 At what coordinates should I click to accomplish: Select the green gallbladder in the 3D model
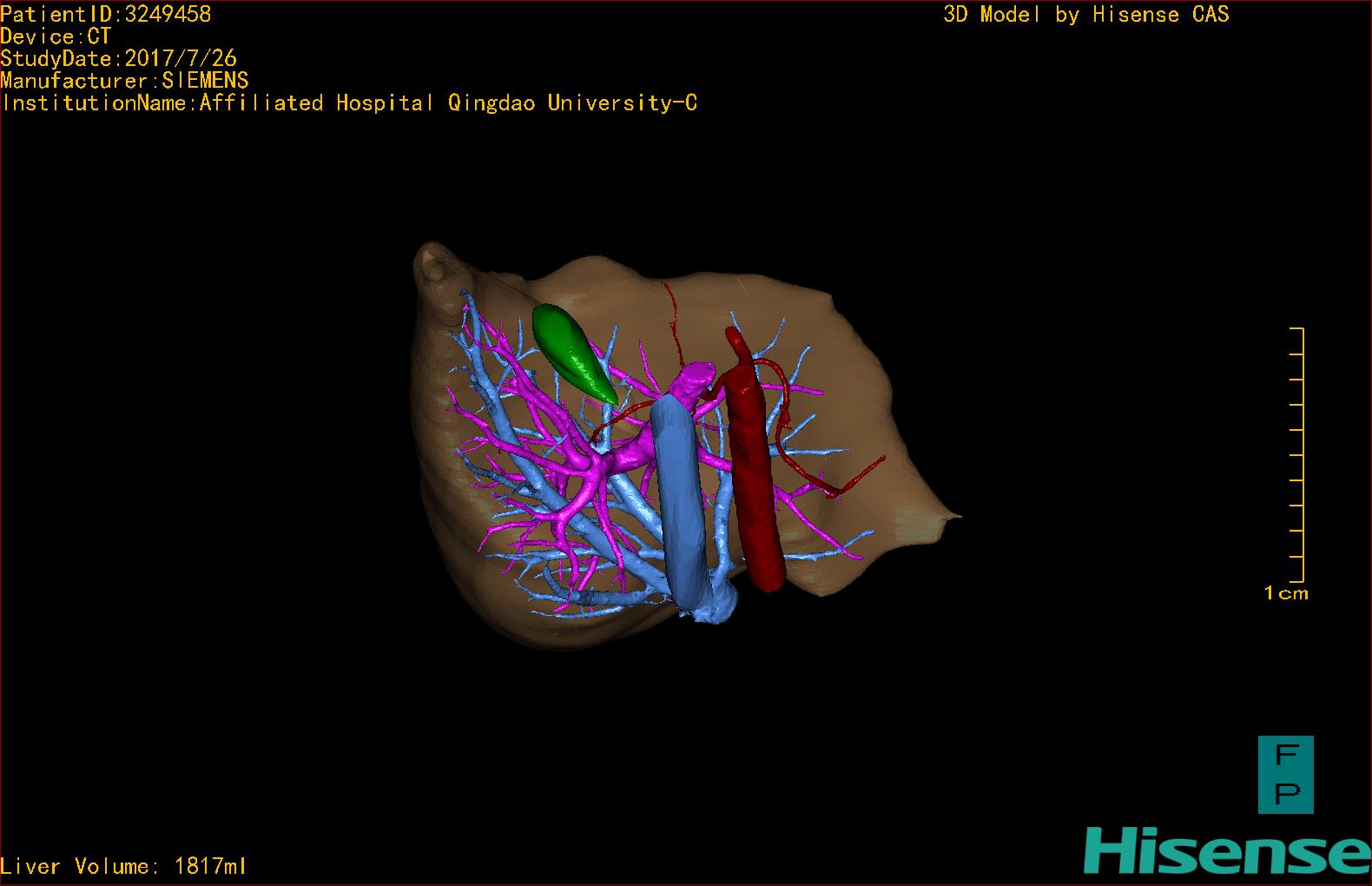pos(574,353)
